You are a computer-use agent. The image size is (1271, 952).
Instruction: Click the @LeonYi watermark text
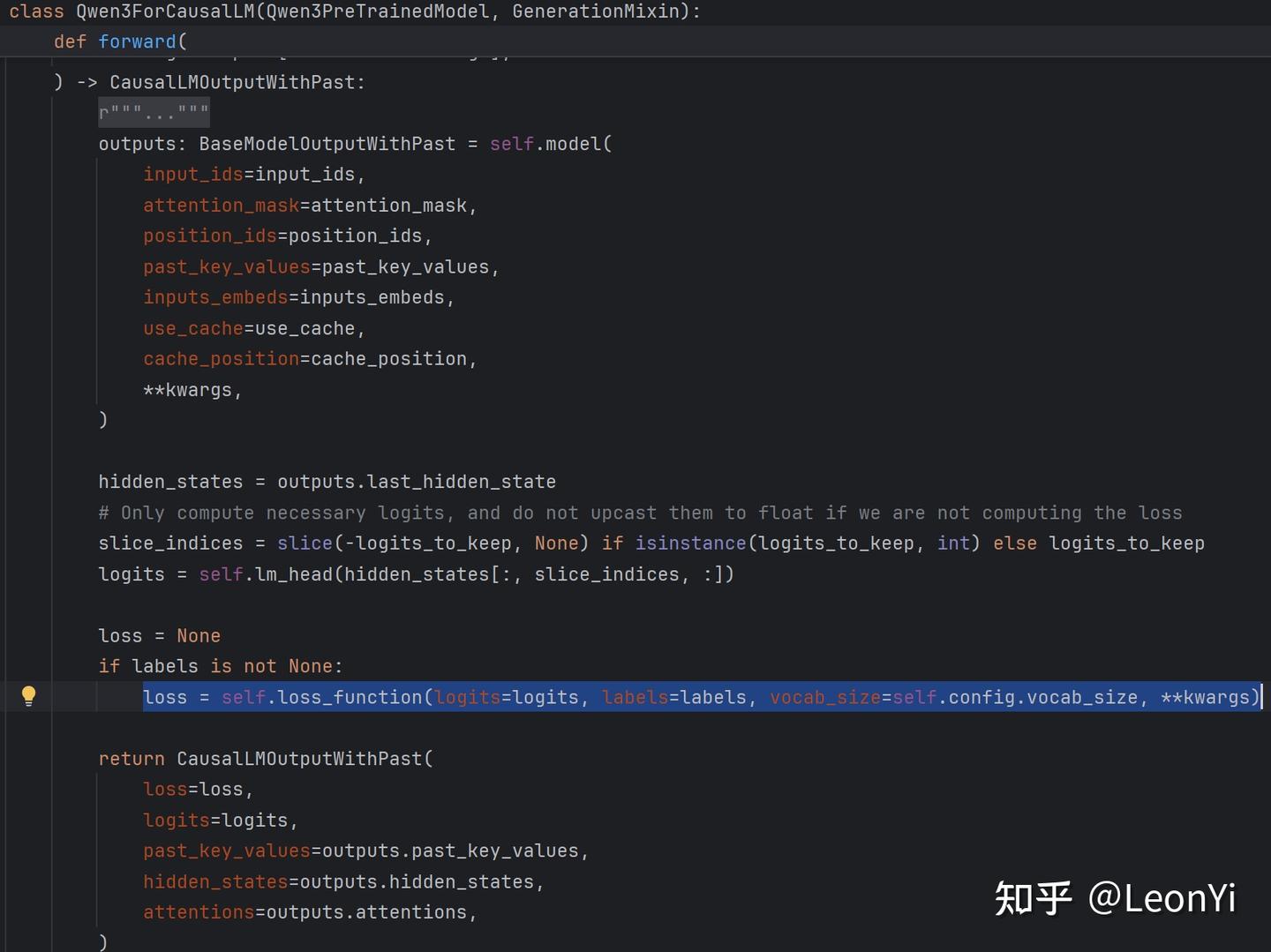click(x=1162, y=898)
